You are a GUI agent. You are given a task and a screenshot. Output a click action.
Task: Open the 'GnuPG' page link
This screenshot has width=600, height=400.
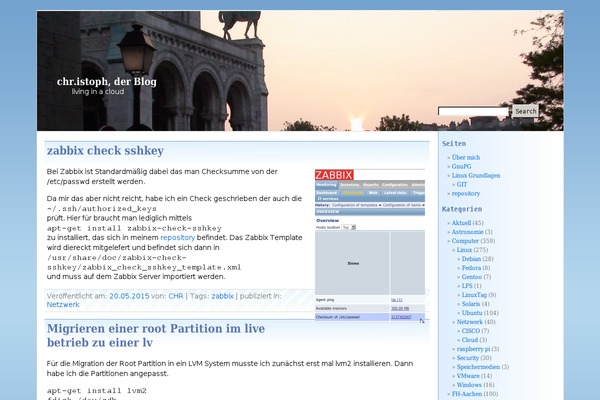click(461, 167)
